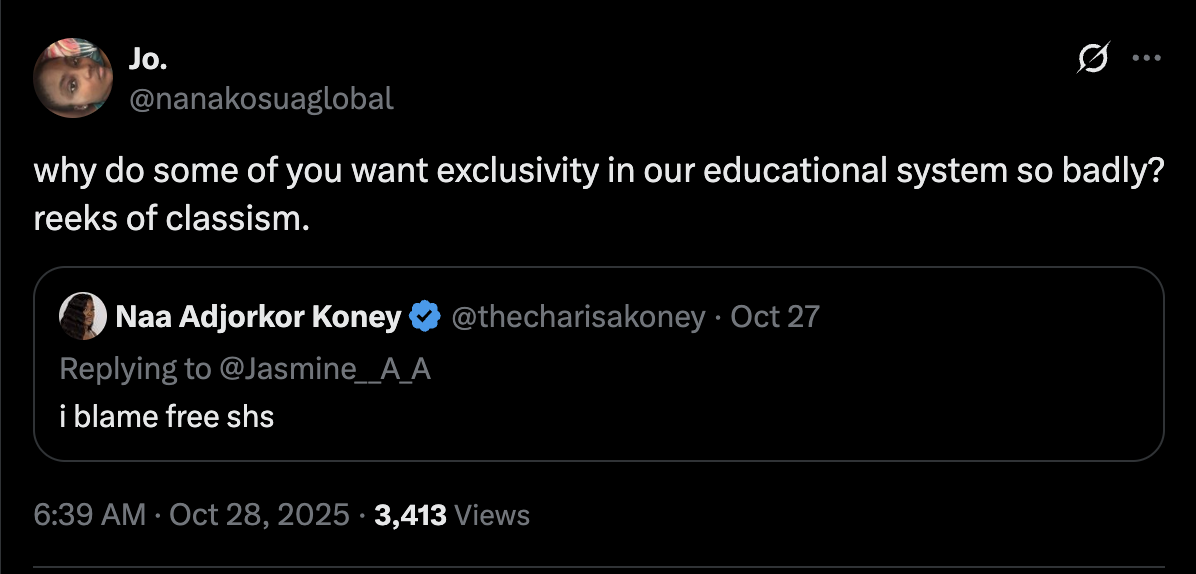Click the blue verified badge by Koney

point(426,317)
